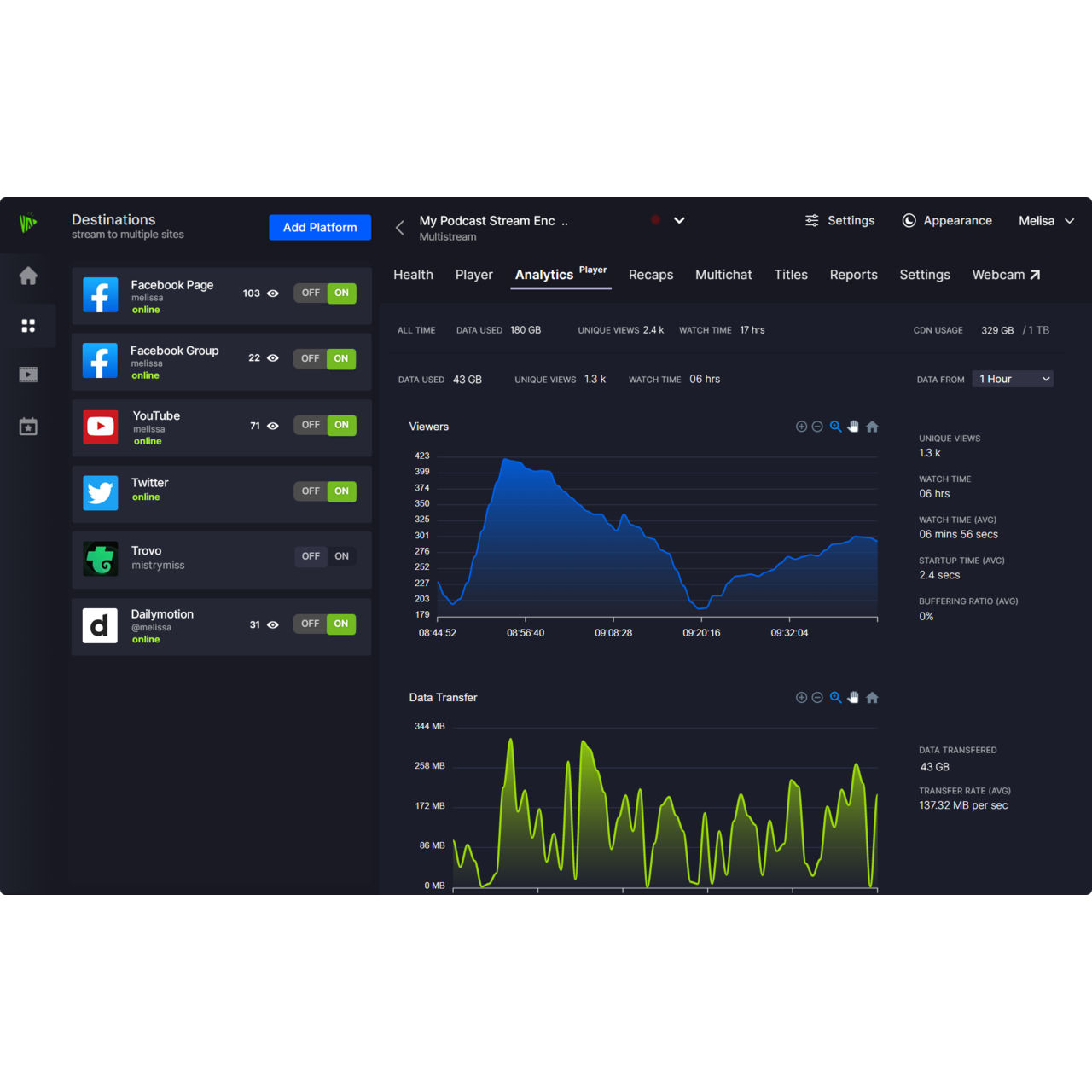Toggle the Trovo destination on
This screenshot has height=1092, width=1092.
(x=341, y=556)
